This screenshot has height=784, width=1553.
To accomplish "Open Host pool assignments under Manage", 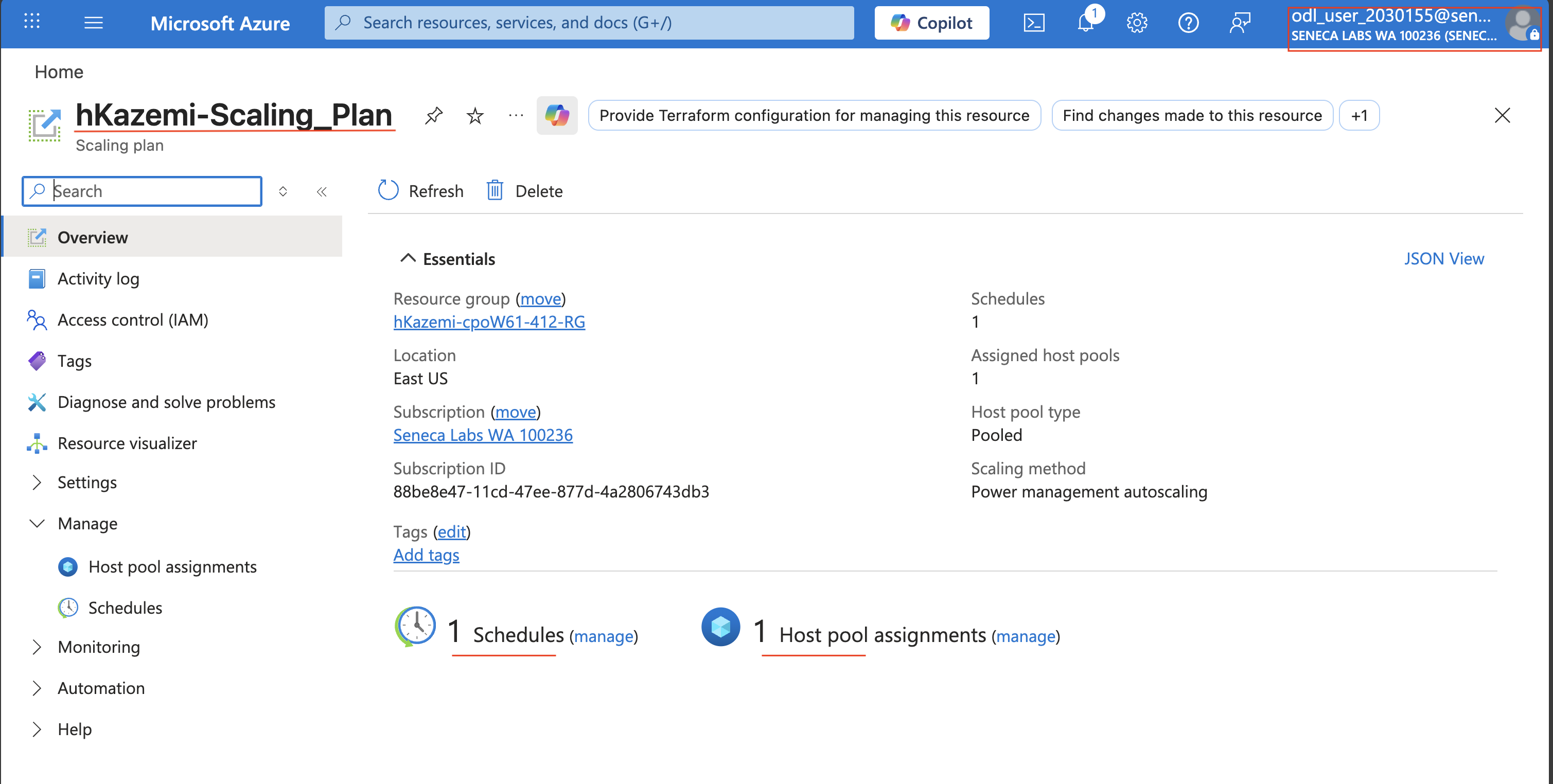I will (x=173, y=567).
